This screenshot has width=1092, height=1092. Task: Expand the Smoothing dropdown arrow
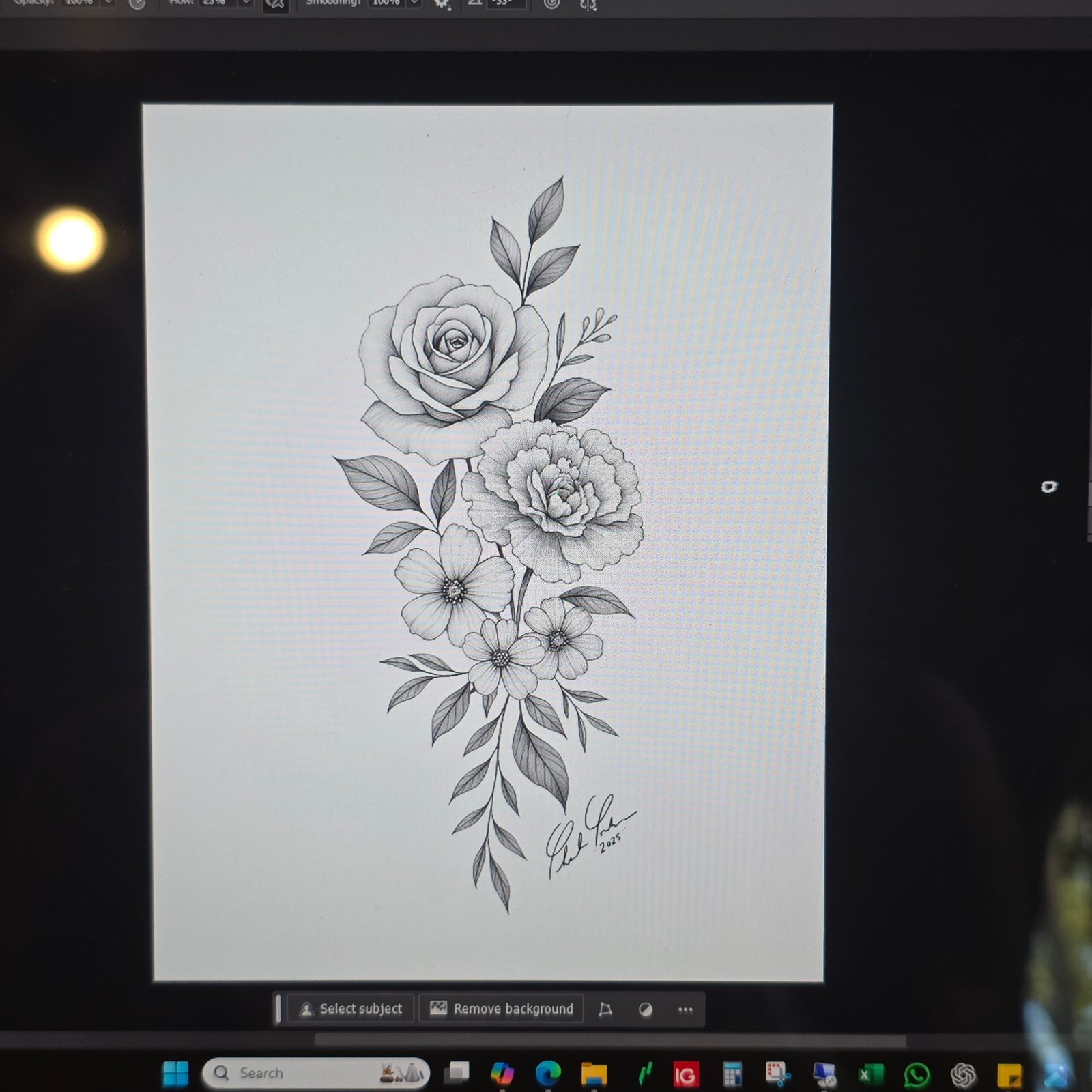414,3
